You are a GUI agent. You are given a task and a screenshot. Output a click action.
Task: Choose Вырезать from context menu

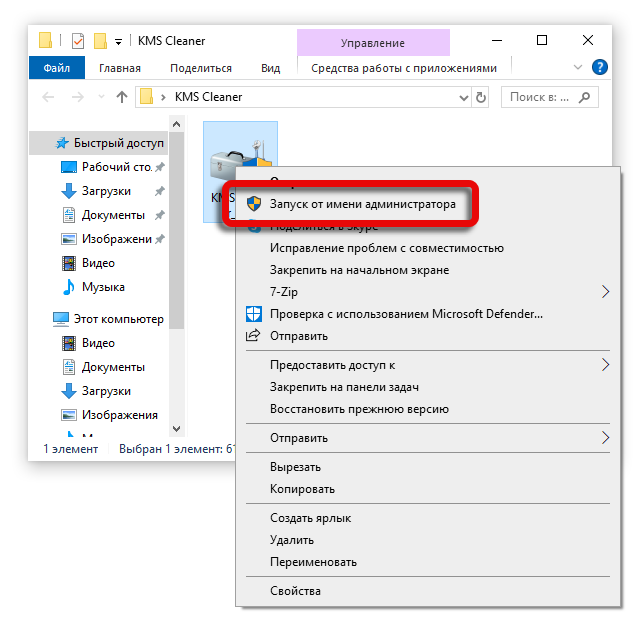coord(296,467)
